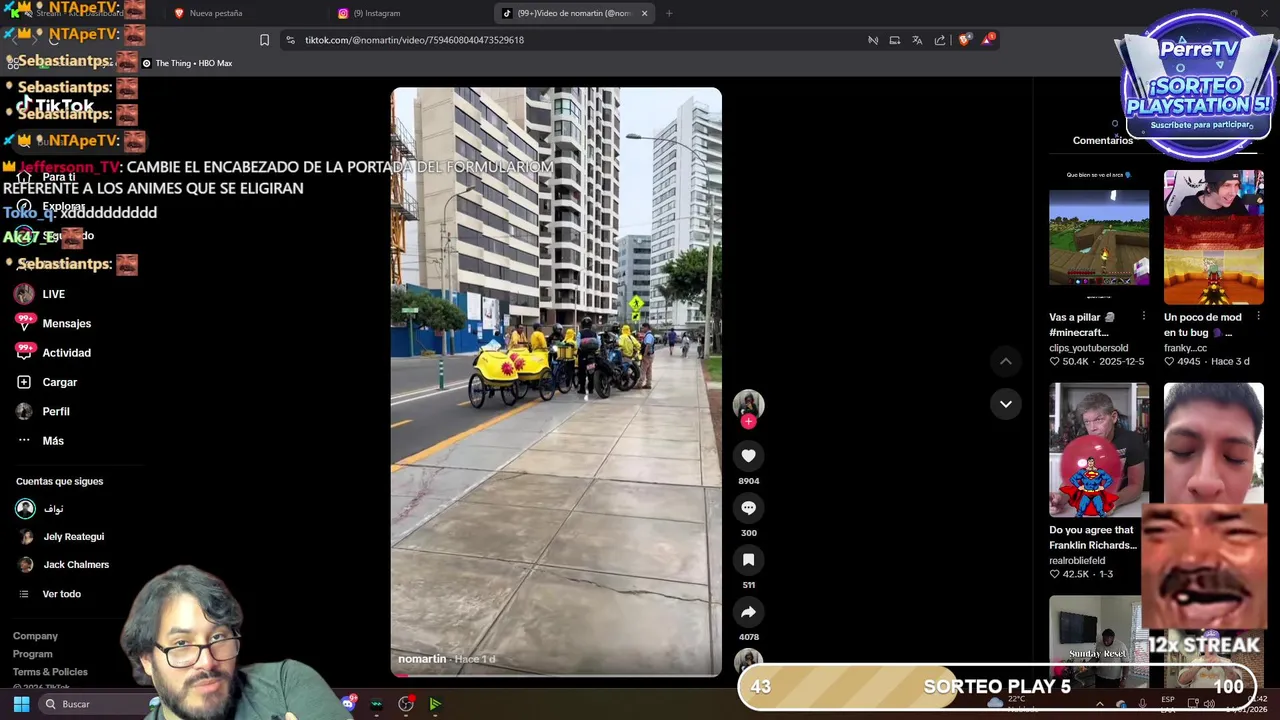1280x720 pixels.
Task: Open Minecraft 'Vas a pillar' video thumbnail
Action: [x=1099, y=237]
